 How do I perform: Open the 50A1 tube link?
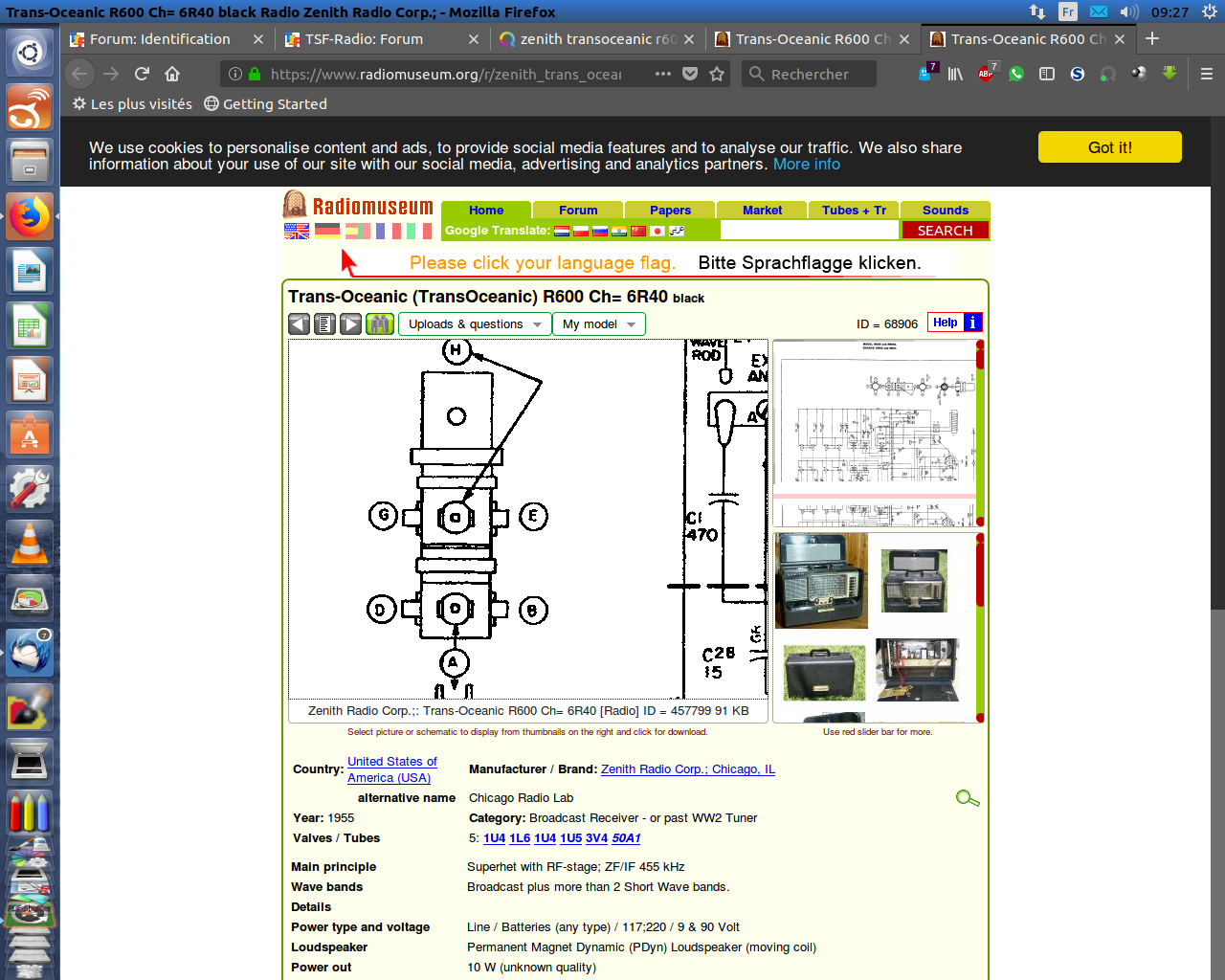tap(626, 838)
